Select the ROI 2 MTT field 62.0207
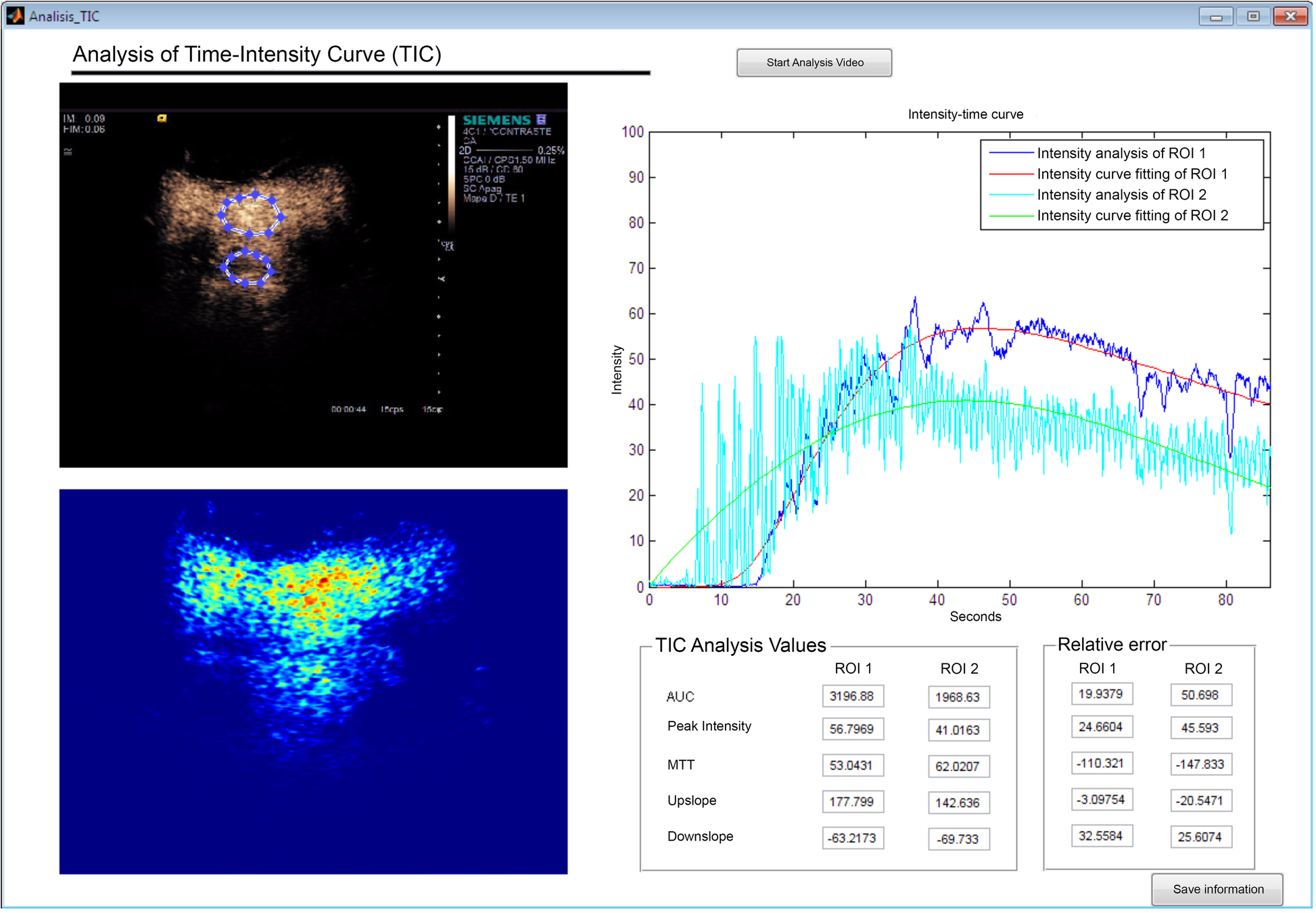 click(x=958, y=766)
